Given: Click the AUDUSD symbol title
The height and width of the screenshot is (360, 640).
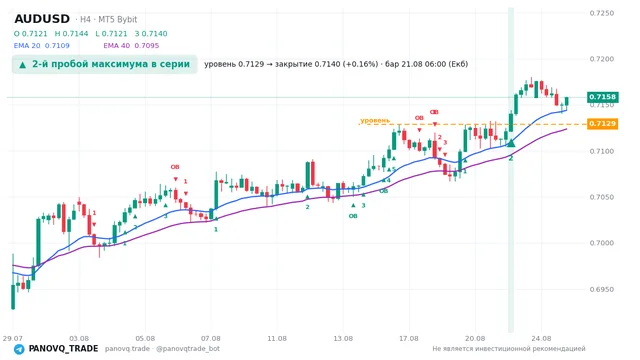Looking at the screenshot, I should tap(42, 19).
